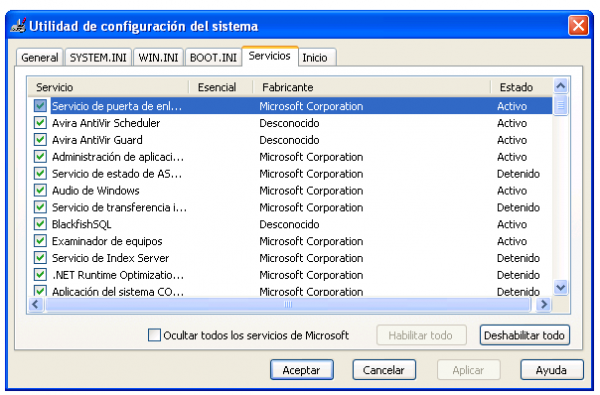Click the service list scroll down arrow
The image size is (600, 395).
pyautogui.click(x=561, y=287)
